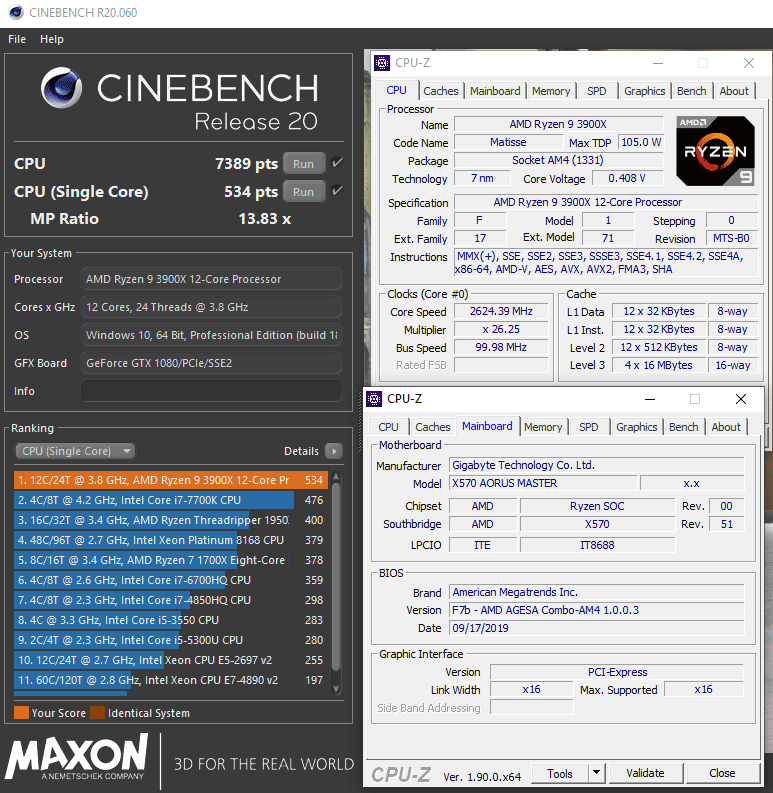Select the Xeon E5-2697 v2 ranking row

pyautogui.click(x=171, y=660)
